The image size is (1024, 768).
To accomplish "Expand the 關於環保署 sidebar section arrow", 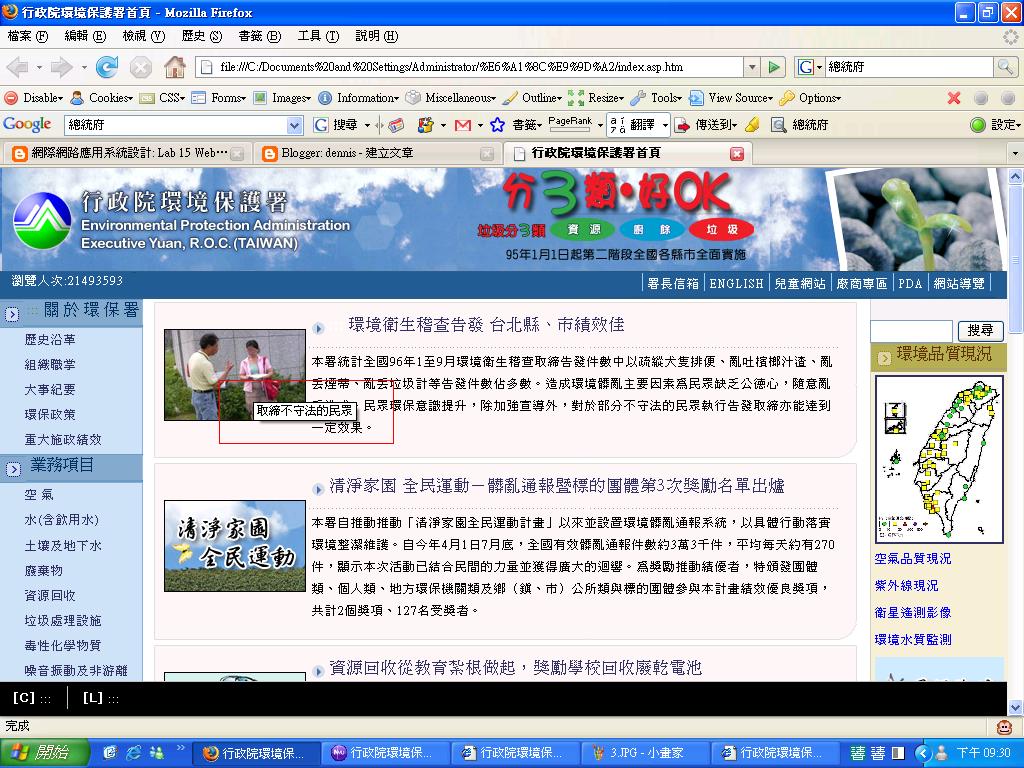I will click(12, 315).
